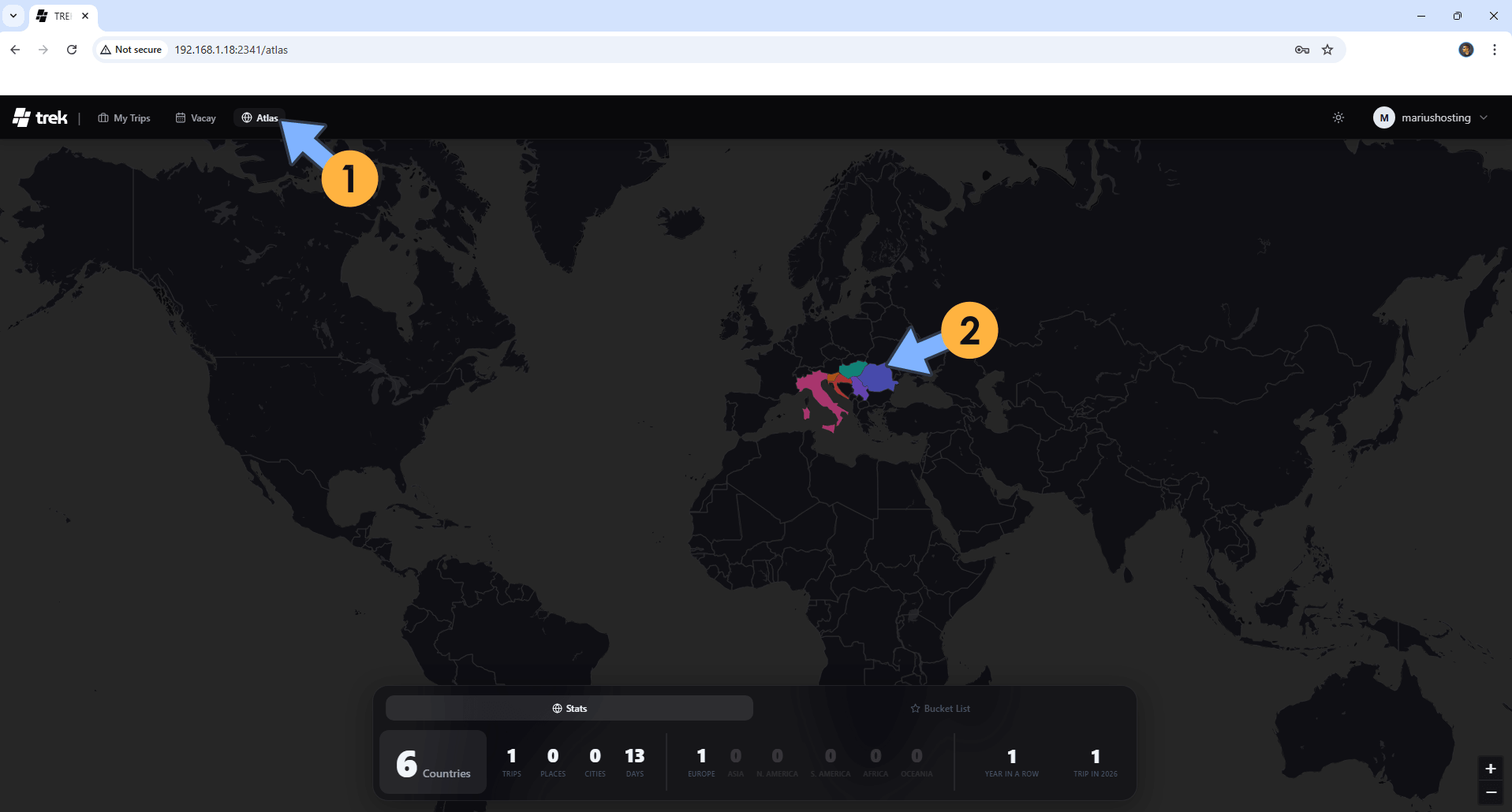Open the My Trips menu item
Viewport: 1512px width, 812px height.
click(x=124, y=117)
